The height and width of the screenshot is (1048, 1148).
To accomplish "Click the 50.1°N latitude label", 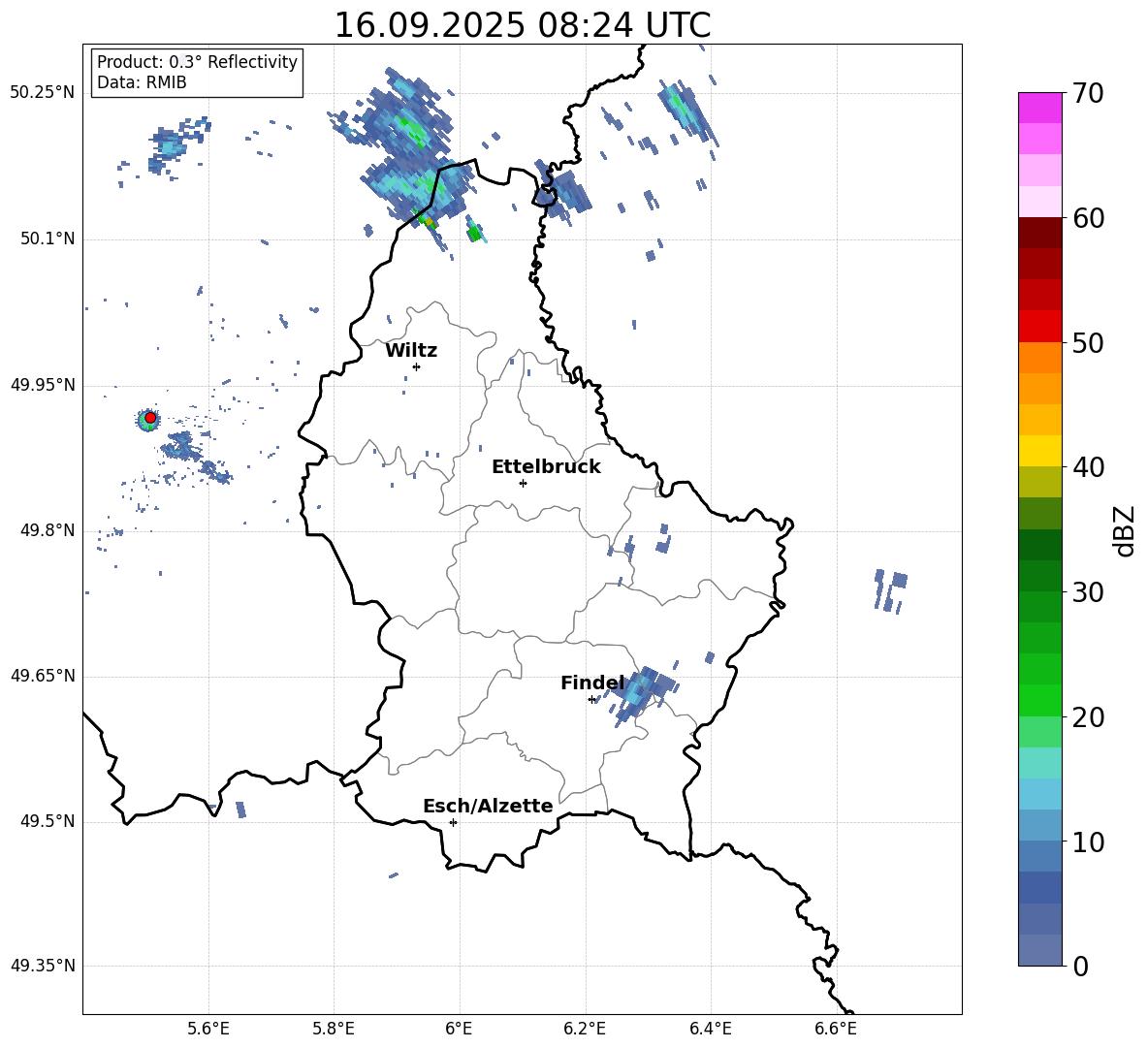I will 47,238.
